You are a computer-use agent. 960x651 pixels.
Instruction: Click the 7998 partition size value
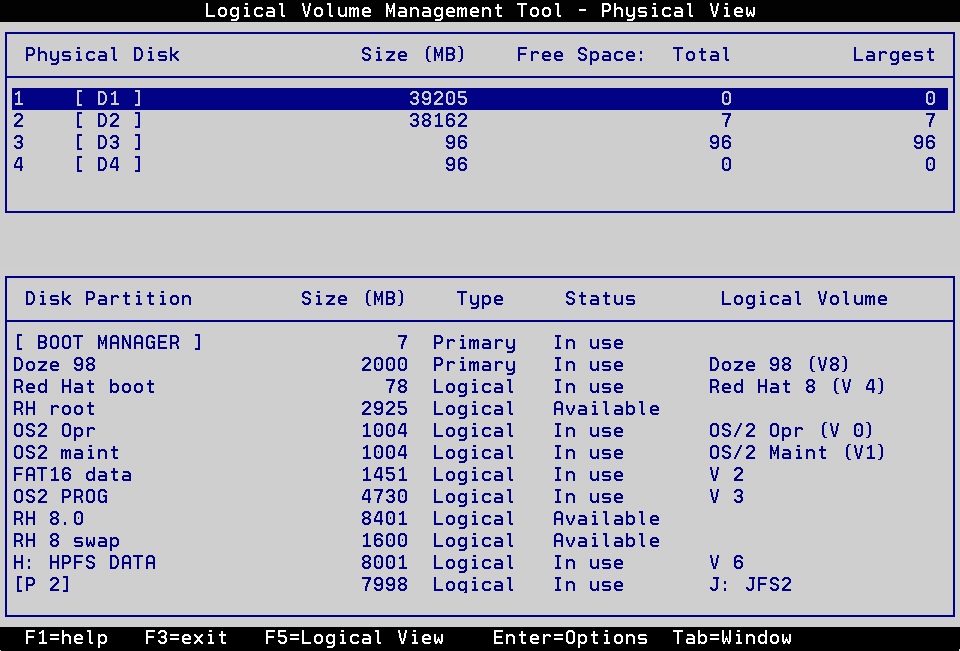[384, 585]
